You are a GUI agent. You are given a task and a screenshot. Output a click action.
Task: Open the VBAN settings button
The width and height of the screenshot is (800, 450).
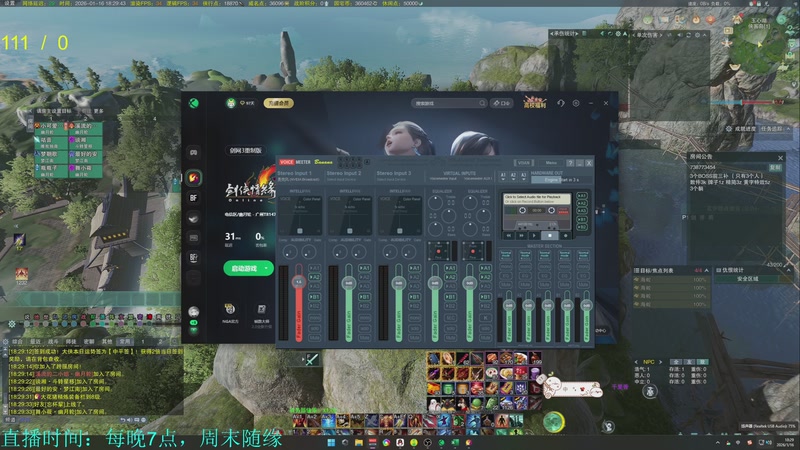pos(524,162)
